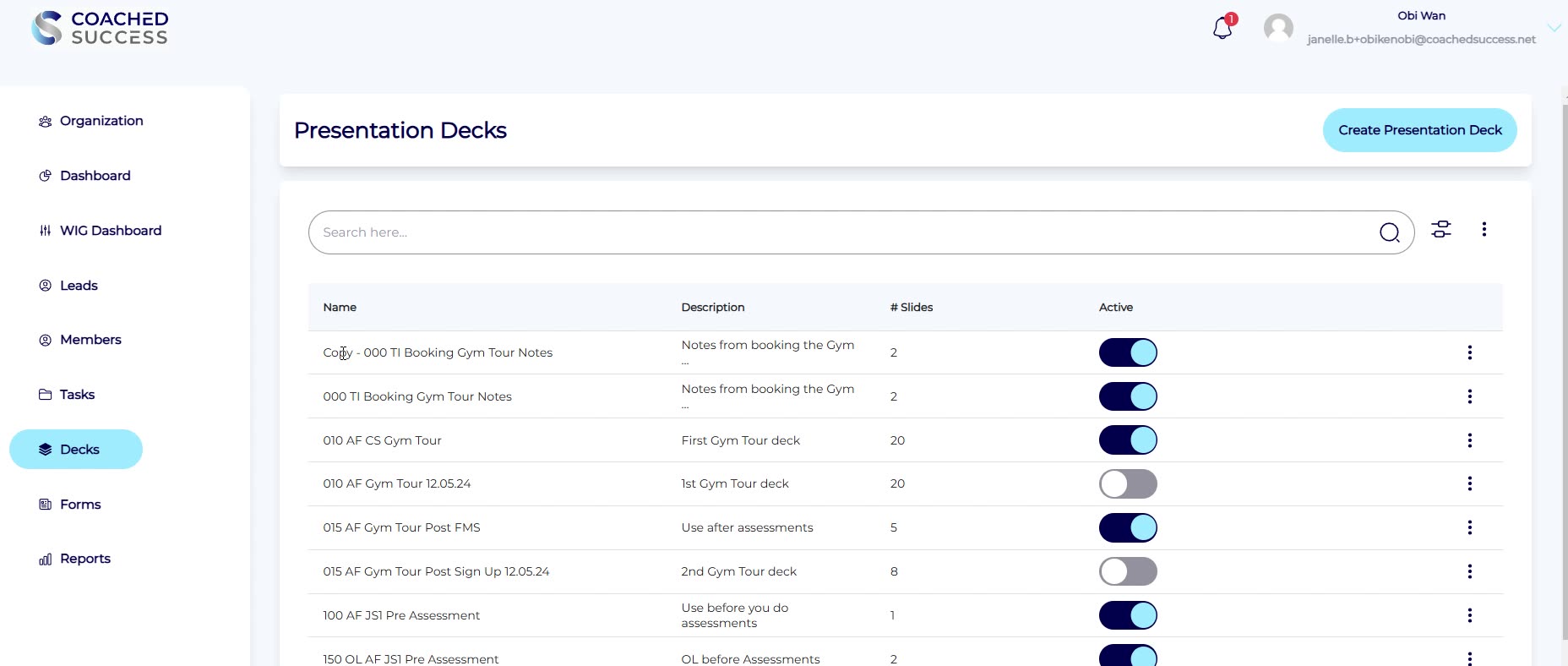The height and width of the screenshot is (666, 1568).
Task: Open table options three-dot icon beside search
Action: click(x=1484, y=229)
